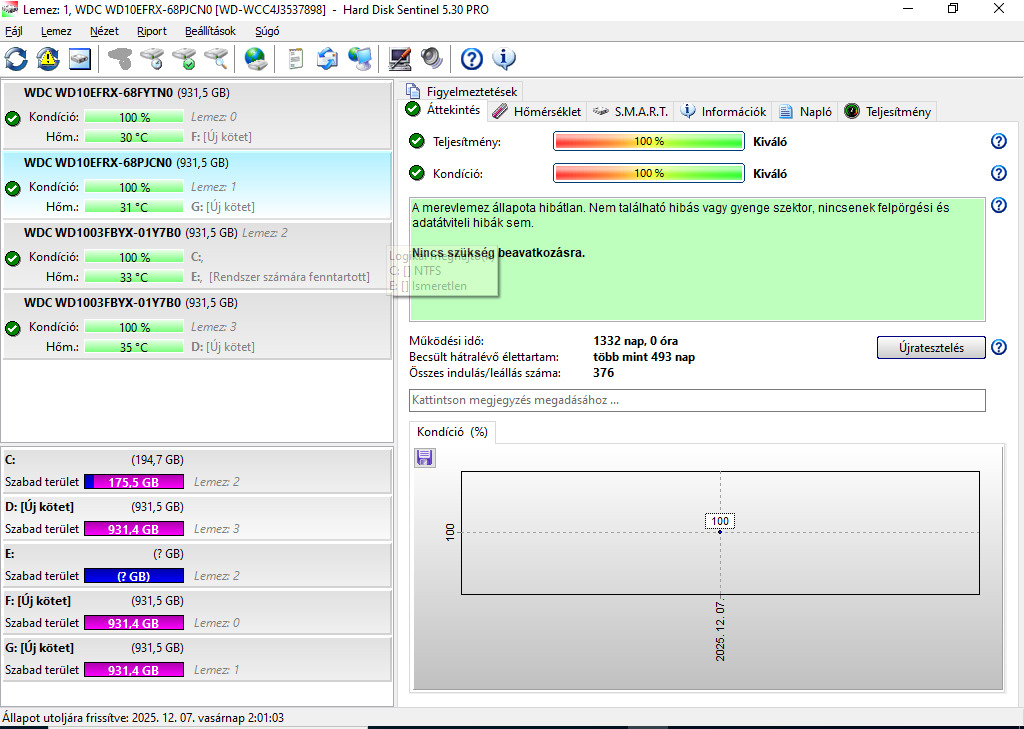The image size is (1024, 729).
Task: Open the Figyelmeztetések tab
Action: click(x=462, y=91)
